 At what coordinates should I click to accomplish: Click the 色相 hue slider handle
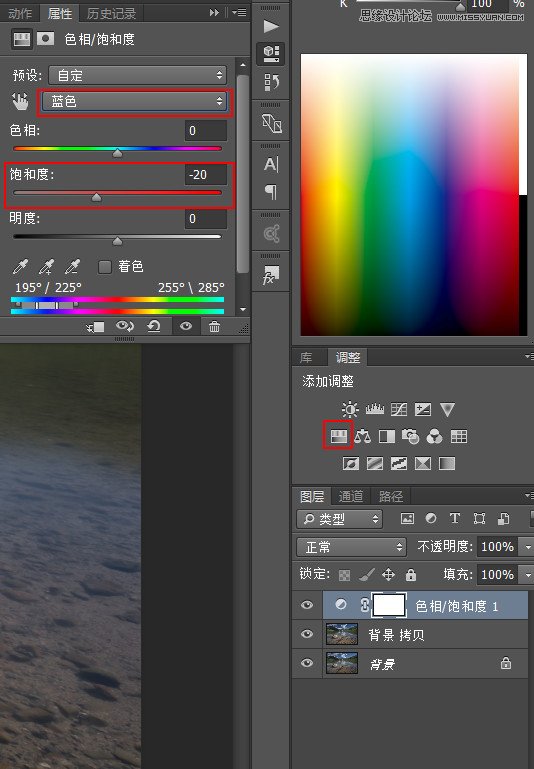coord(118,154)
